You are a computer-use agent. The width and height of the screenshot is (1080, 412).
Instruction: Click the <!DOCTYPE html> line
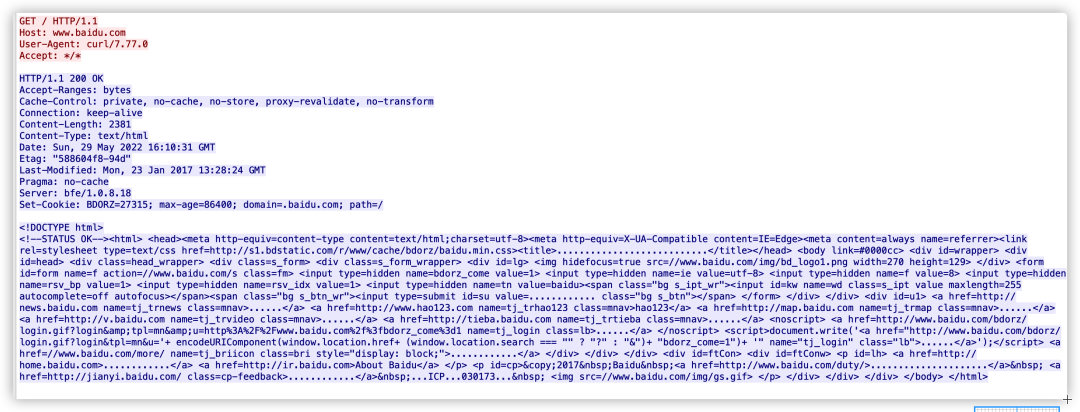(61, 227)
